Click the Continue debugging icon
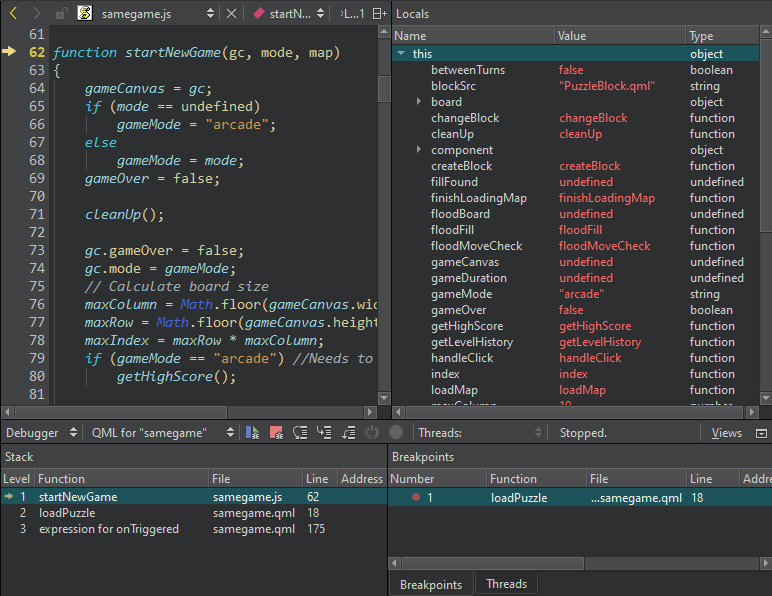This screenshot has height=596, width=772. [x=252, y=433]
